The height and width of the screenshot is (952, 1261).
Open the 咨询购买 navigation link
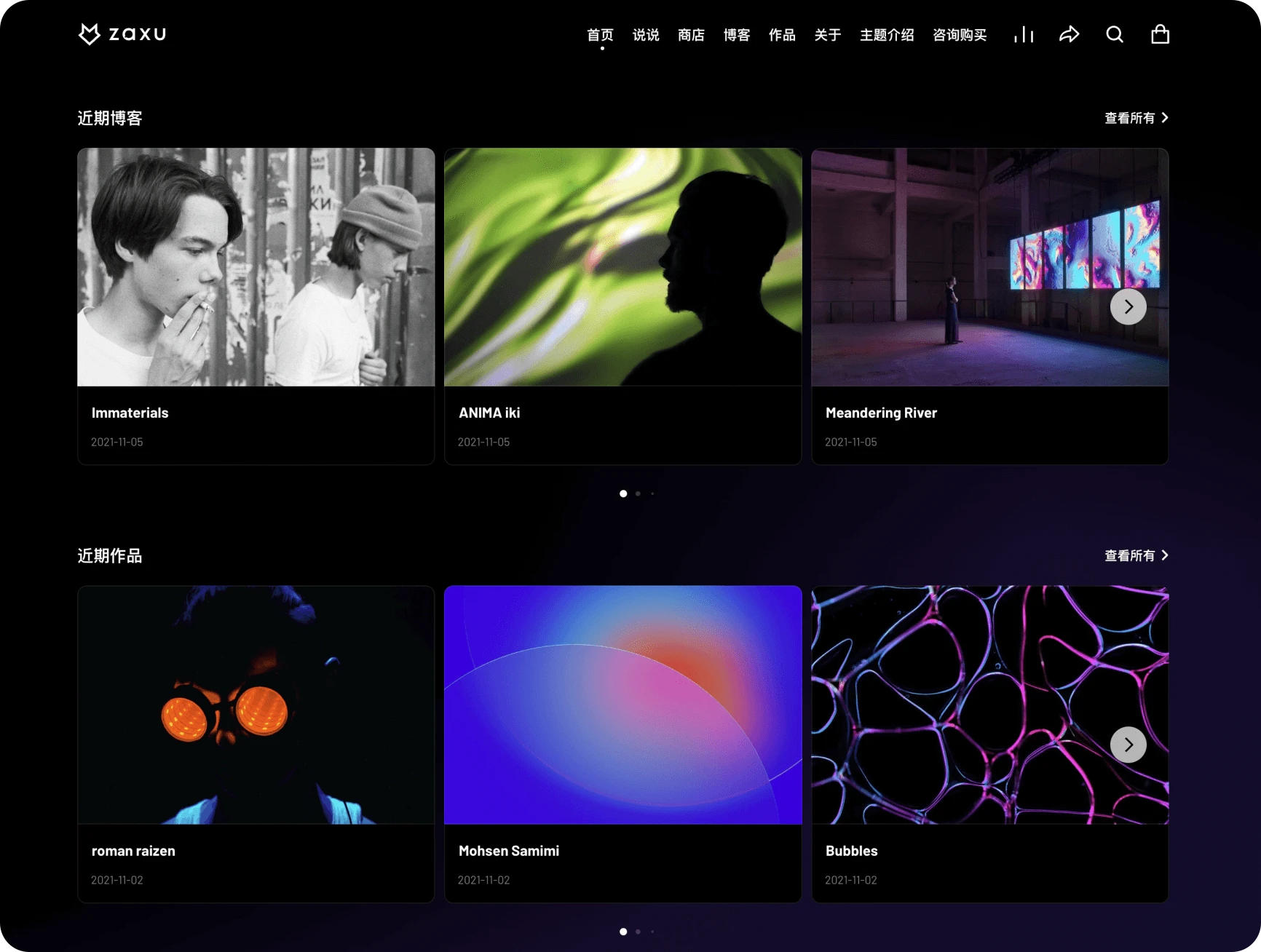pyautogui.click(x=959, y=35)
